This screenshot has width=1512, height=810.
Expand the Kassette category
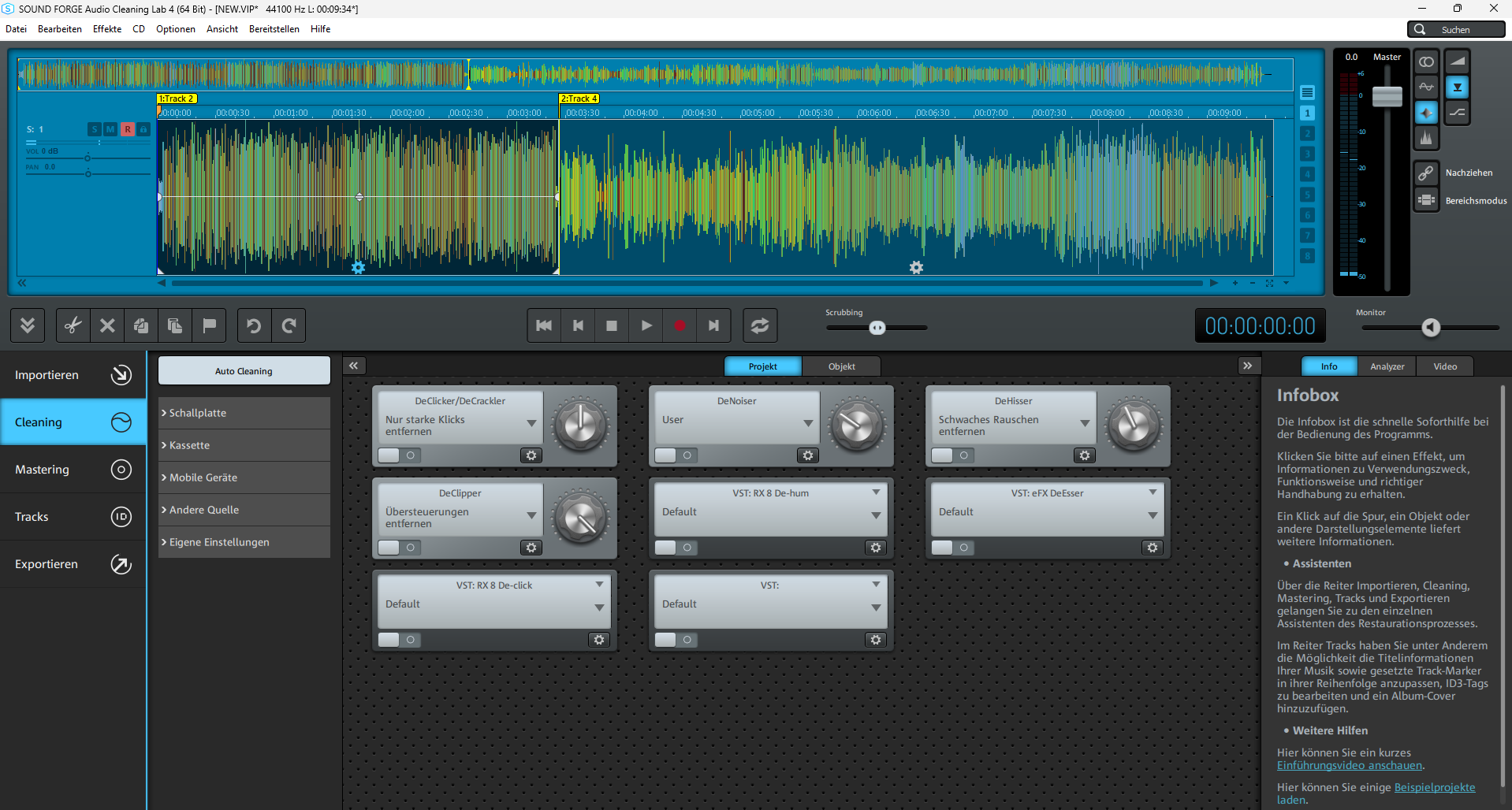[x=244, y=445]
